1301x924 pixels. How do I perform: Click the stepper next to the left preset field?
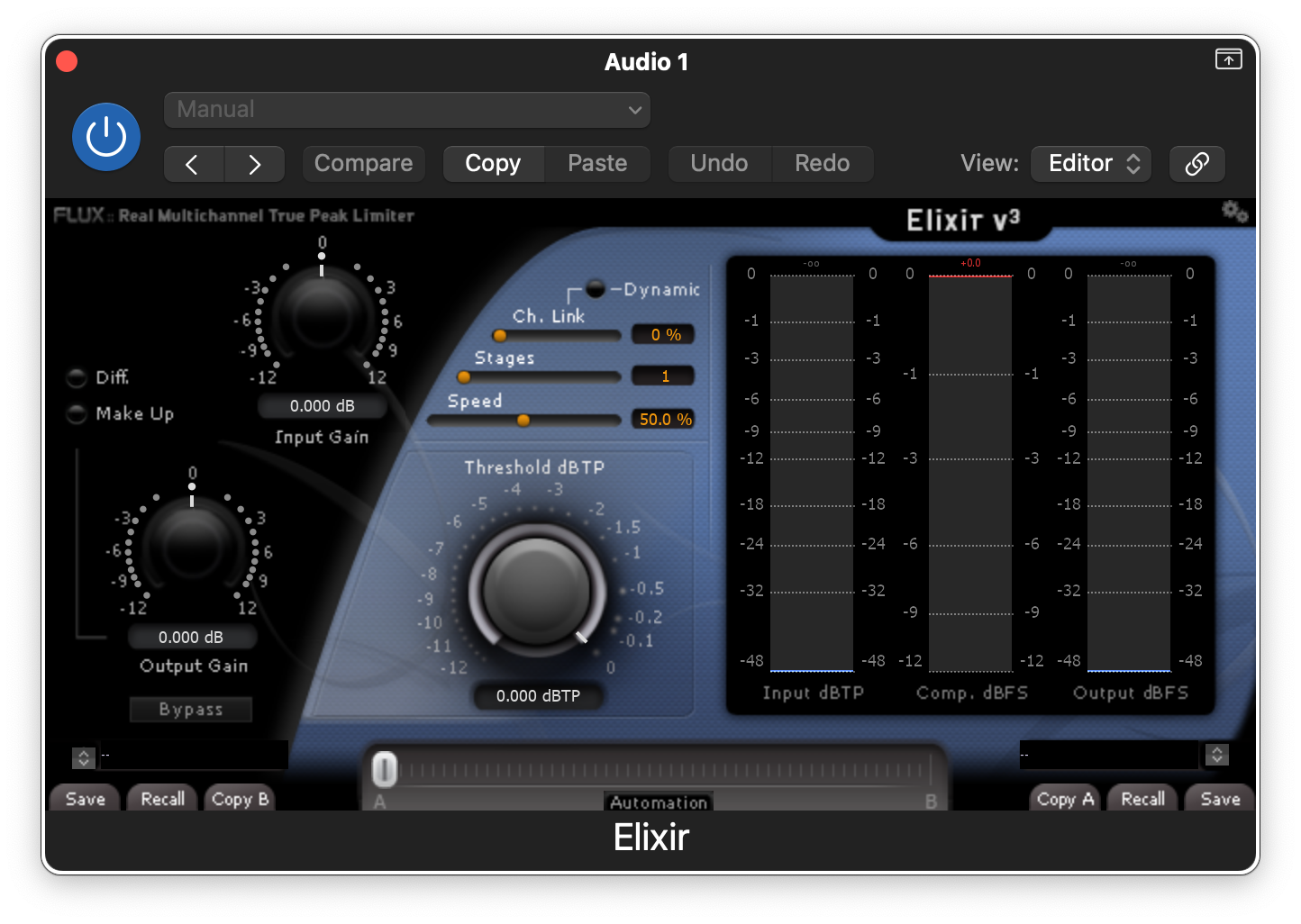(83, 756)
